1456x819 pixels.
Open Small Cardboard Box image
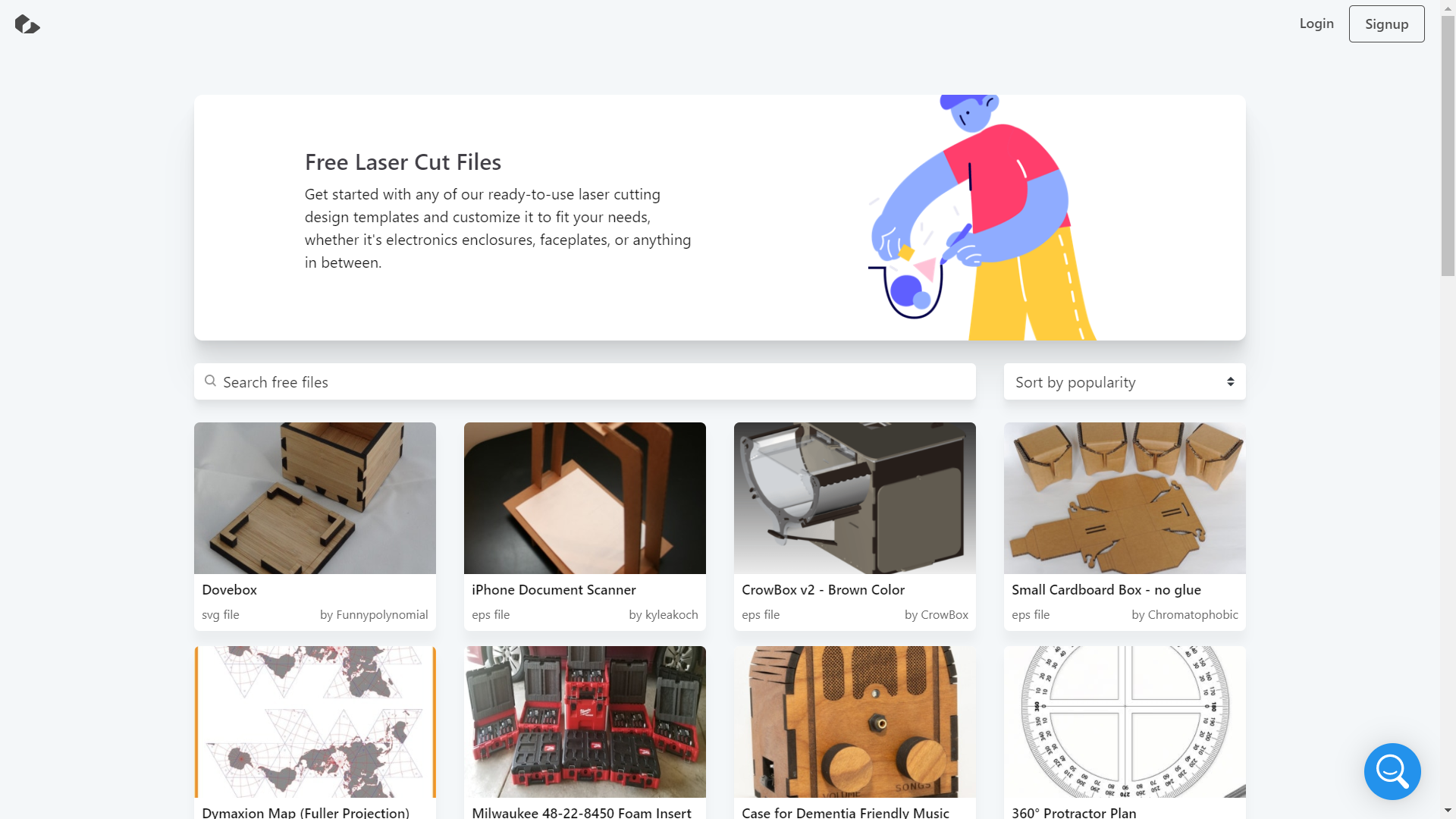[x=1125, y=498]
